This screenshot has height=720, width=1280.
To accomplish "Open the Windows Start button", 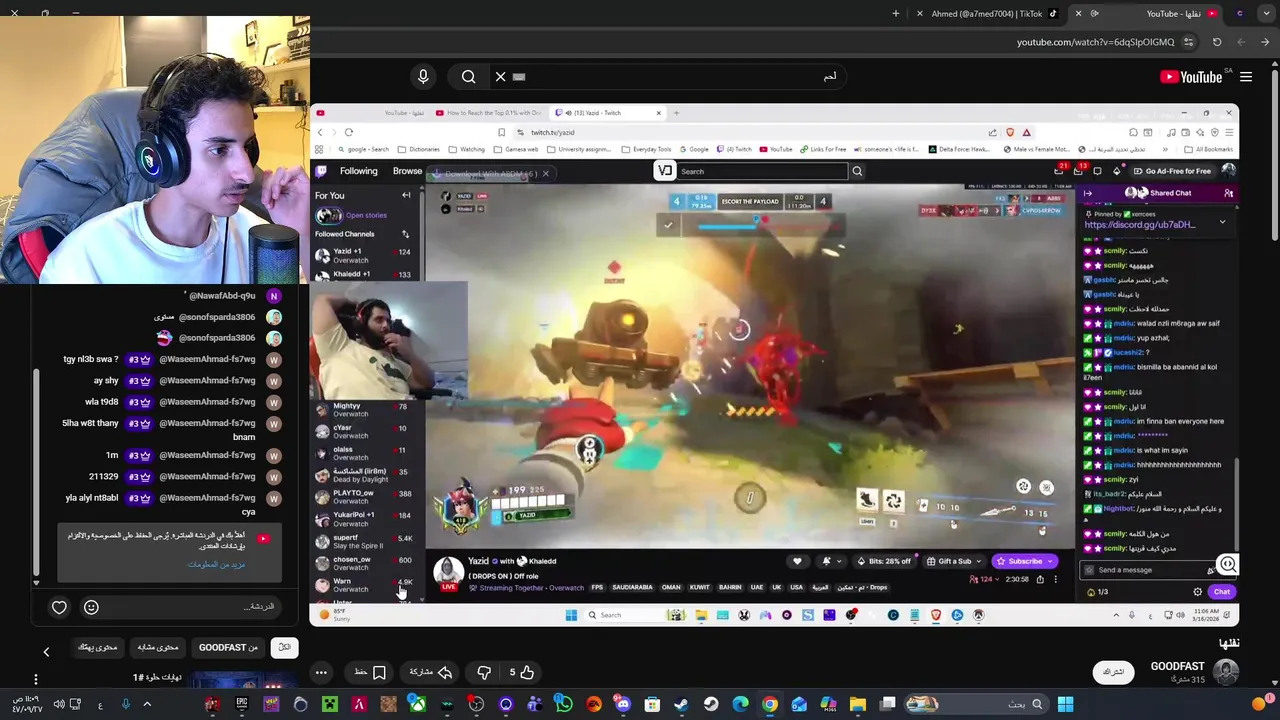I will click(1065, 704).
